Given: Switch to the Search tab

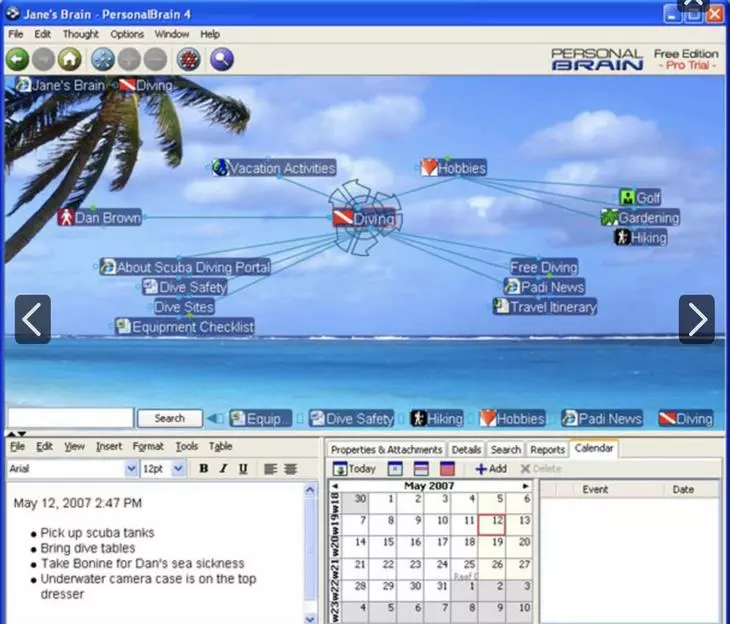Looking at the screenshot, I should click(x=506, y=449).
